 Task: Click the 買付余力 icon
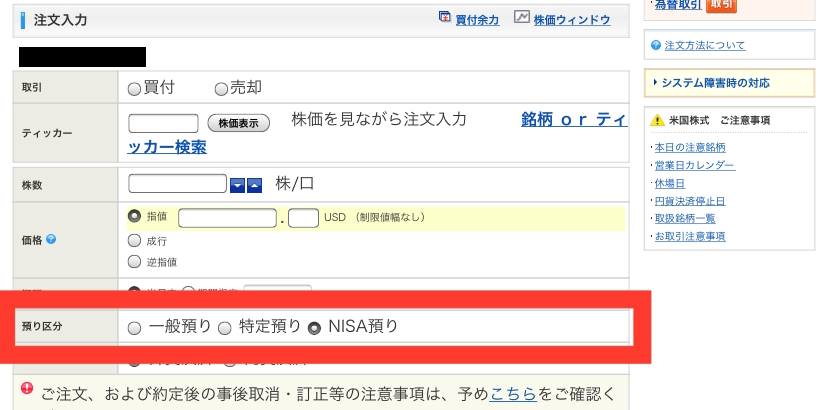(444, 17)
